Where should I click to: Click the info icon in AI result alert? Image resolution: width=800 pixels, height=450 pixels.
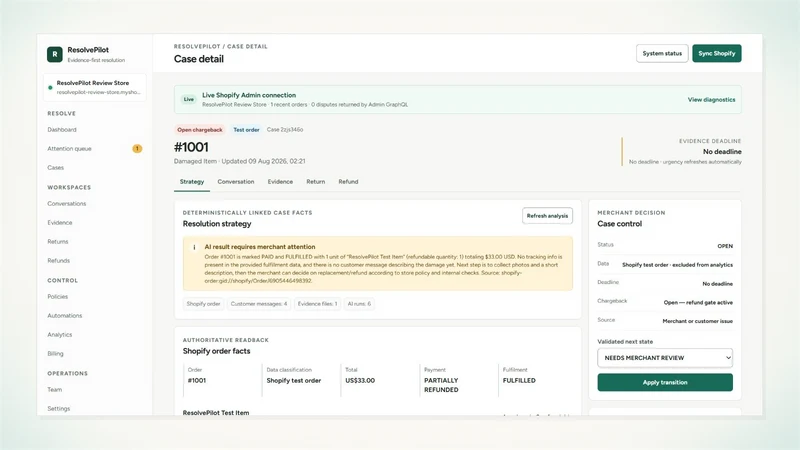click(x=194, y=247)
